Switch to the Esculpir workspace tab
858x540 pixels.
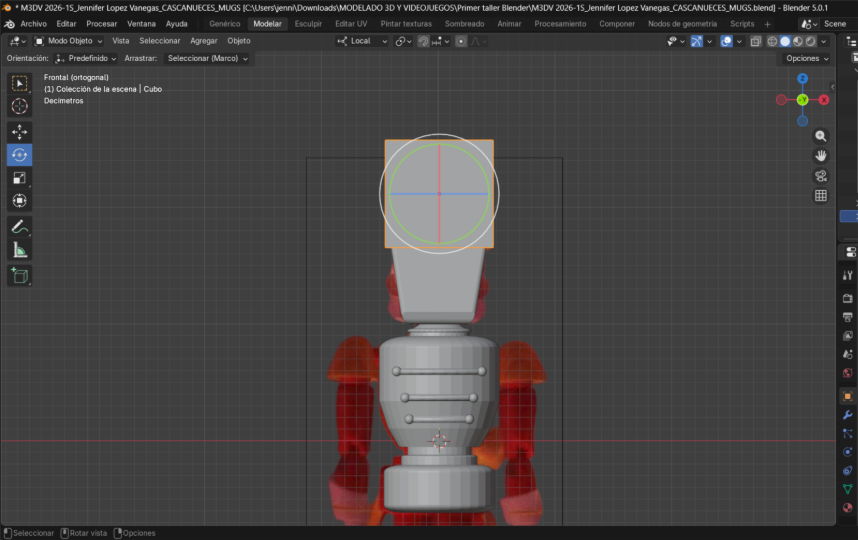pyautogui.click(x=308, y=23)
